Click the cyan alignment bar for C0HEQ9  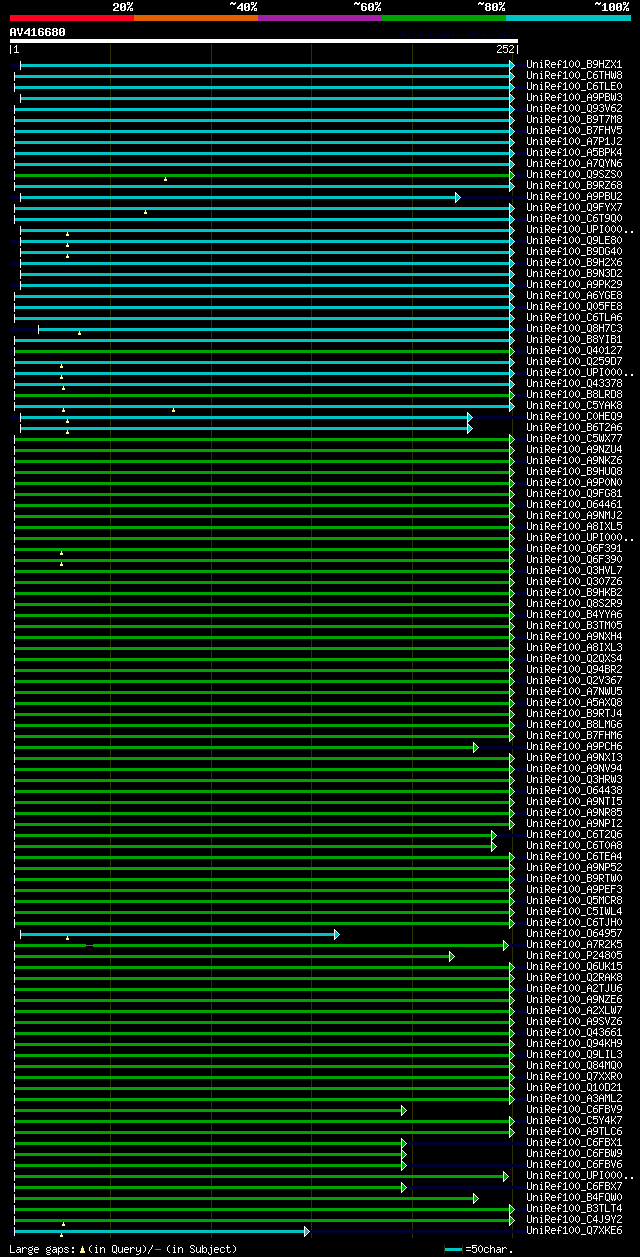(246, 417)
